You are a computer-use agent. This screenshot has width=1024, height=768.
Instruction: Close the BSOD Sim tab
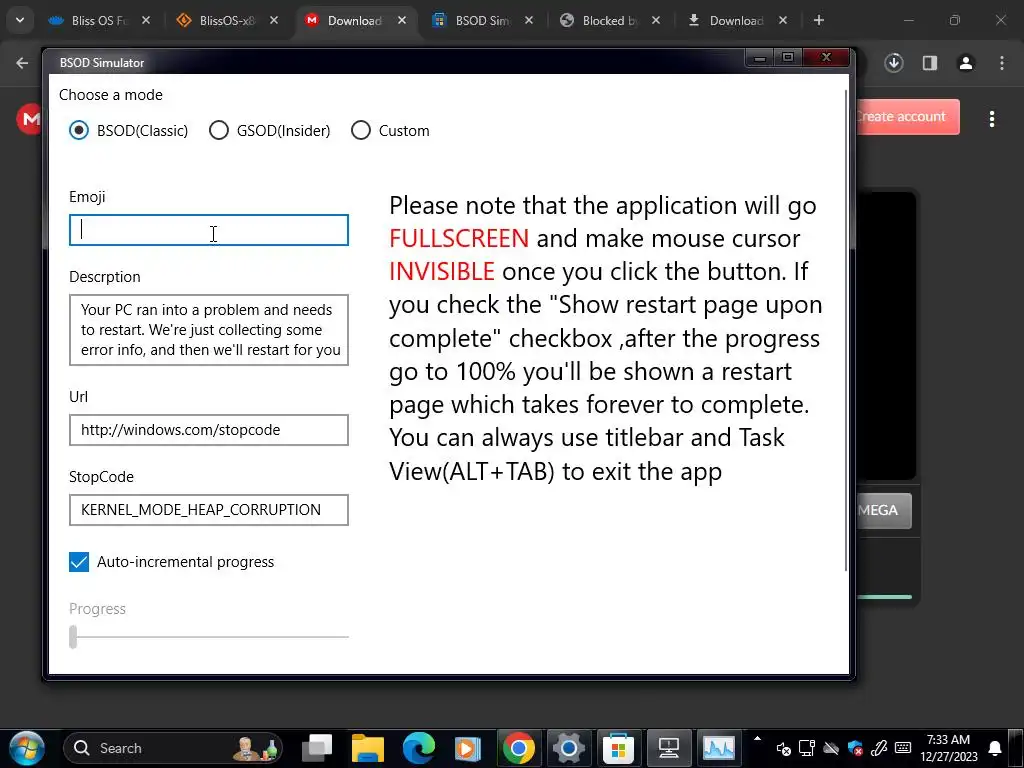pyautogui.click(x=529, y=20)
